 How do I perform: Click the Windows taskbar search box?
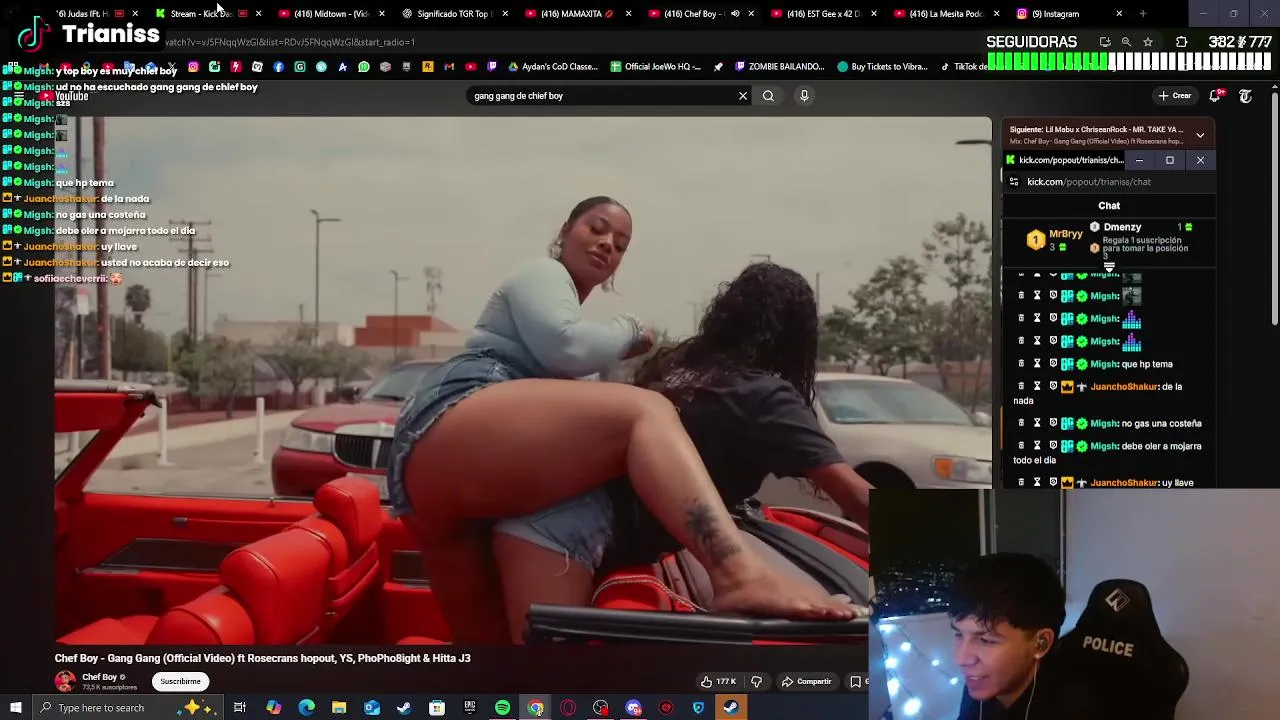click(128, 708)
